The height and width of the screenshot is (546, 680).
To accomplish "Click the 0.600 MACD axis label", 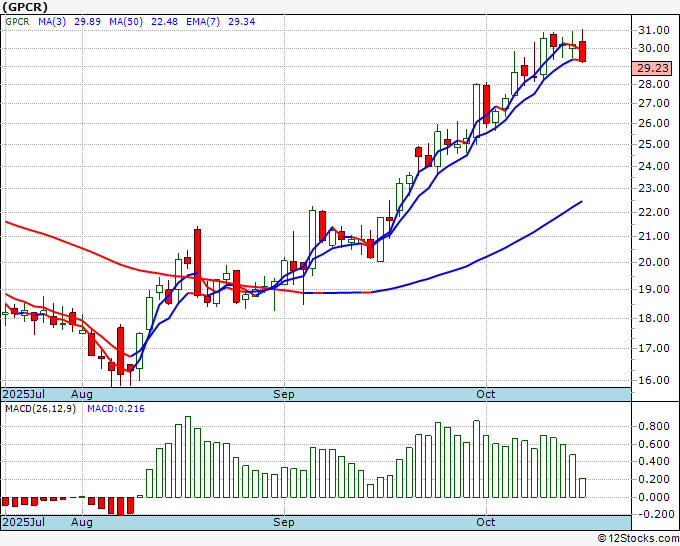I will 654,444.
